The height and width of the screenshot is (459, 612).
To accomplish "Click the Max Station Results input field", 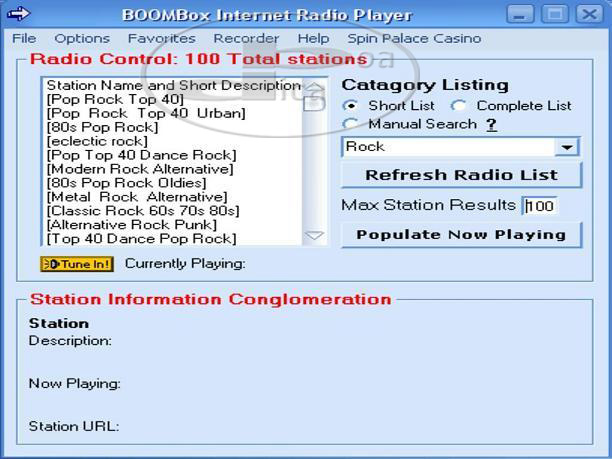I will coord(540,206).
